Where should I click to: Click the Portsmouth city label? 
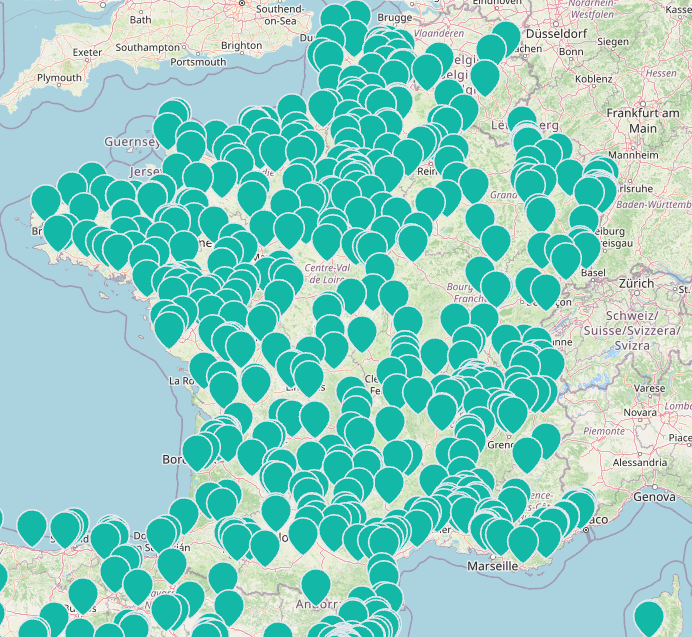pos(198,62)
